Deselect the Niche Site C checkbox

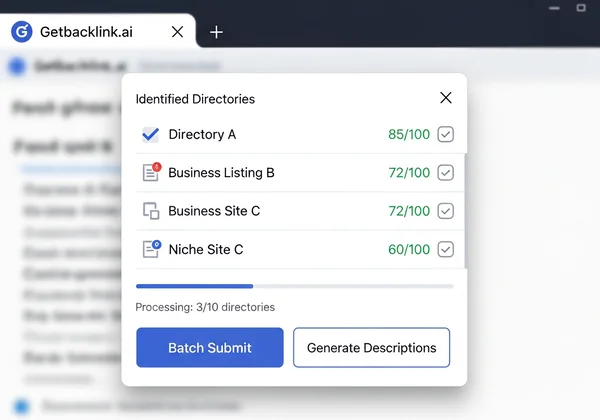[446, 249]
